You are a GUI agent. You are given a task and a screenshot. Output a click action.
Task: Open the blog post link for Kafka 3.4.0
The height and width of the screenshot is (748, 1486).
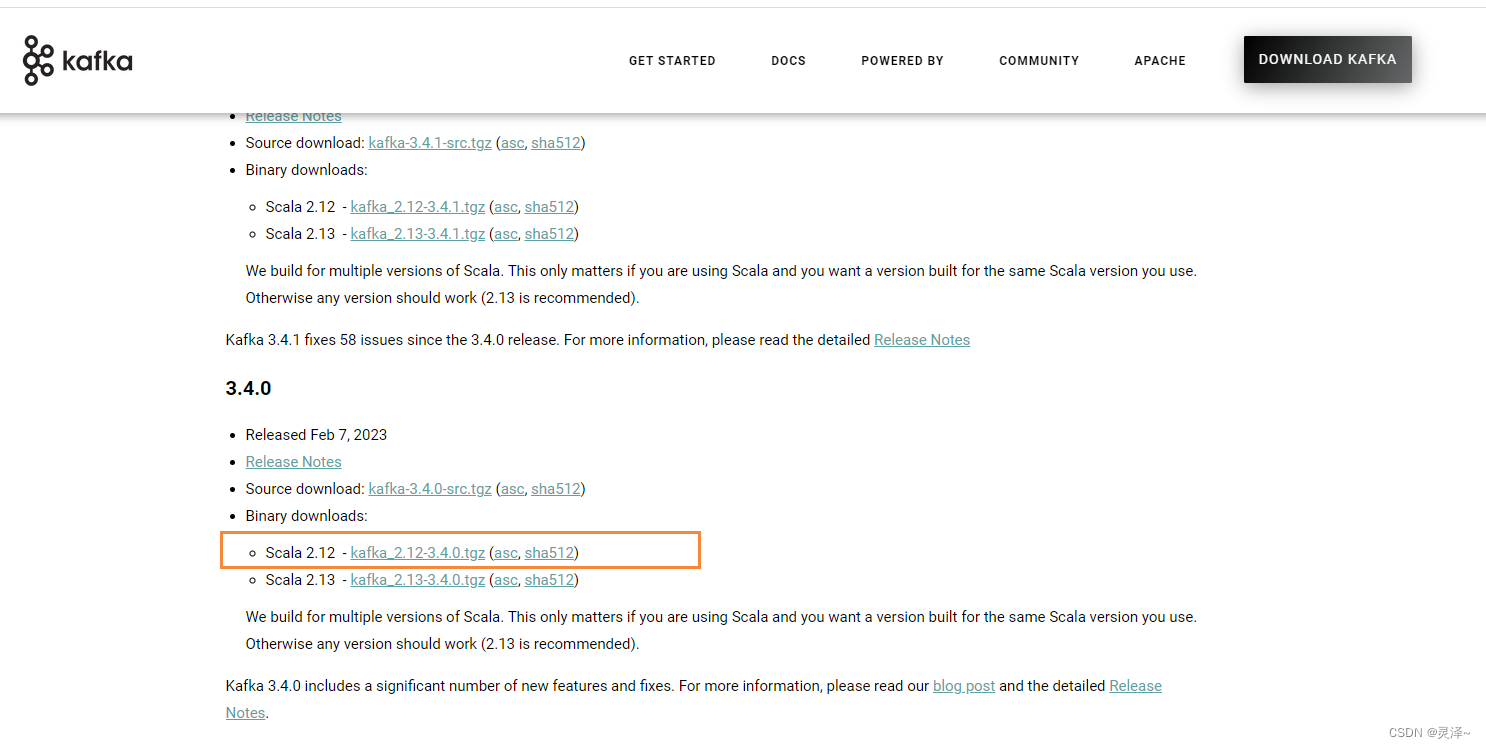tap(964, 686)
